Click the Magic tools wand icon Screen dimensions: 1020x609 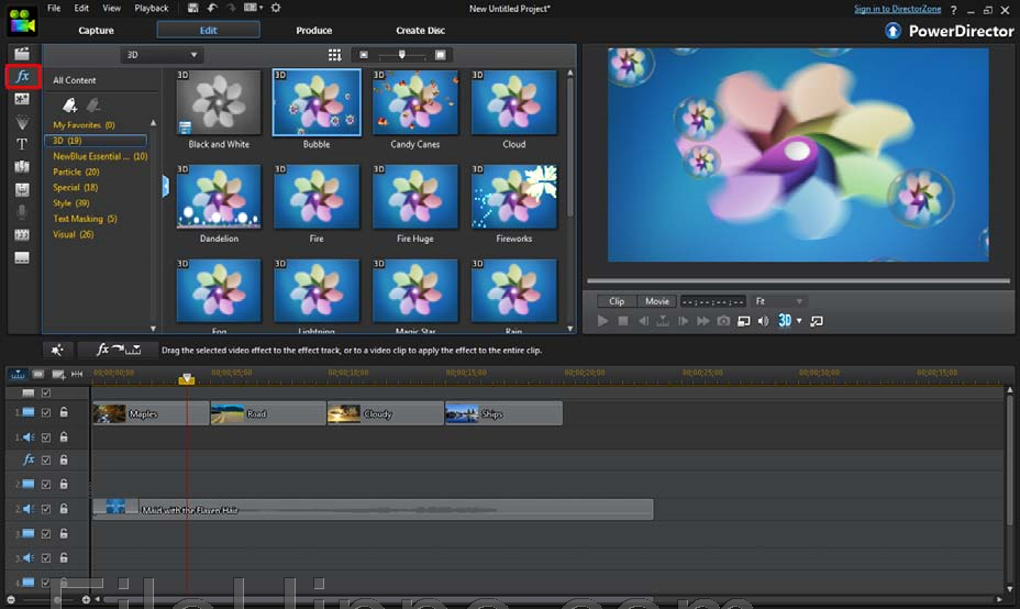coord(57,350)
